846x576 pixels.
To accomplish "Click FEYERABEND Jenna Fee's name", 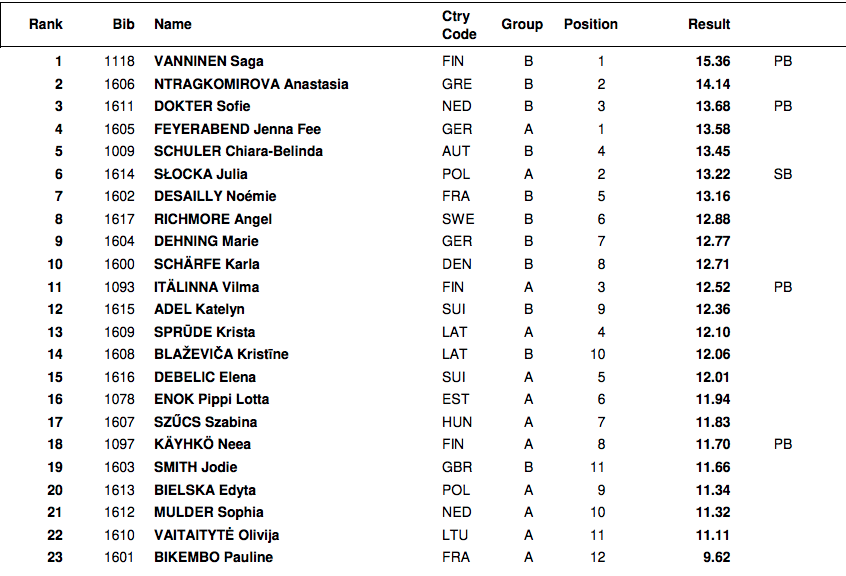I will point(237,129).
